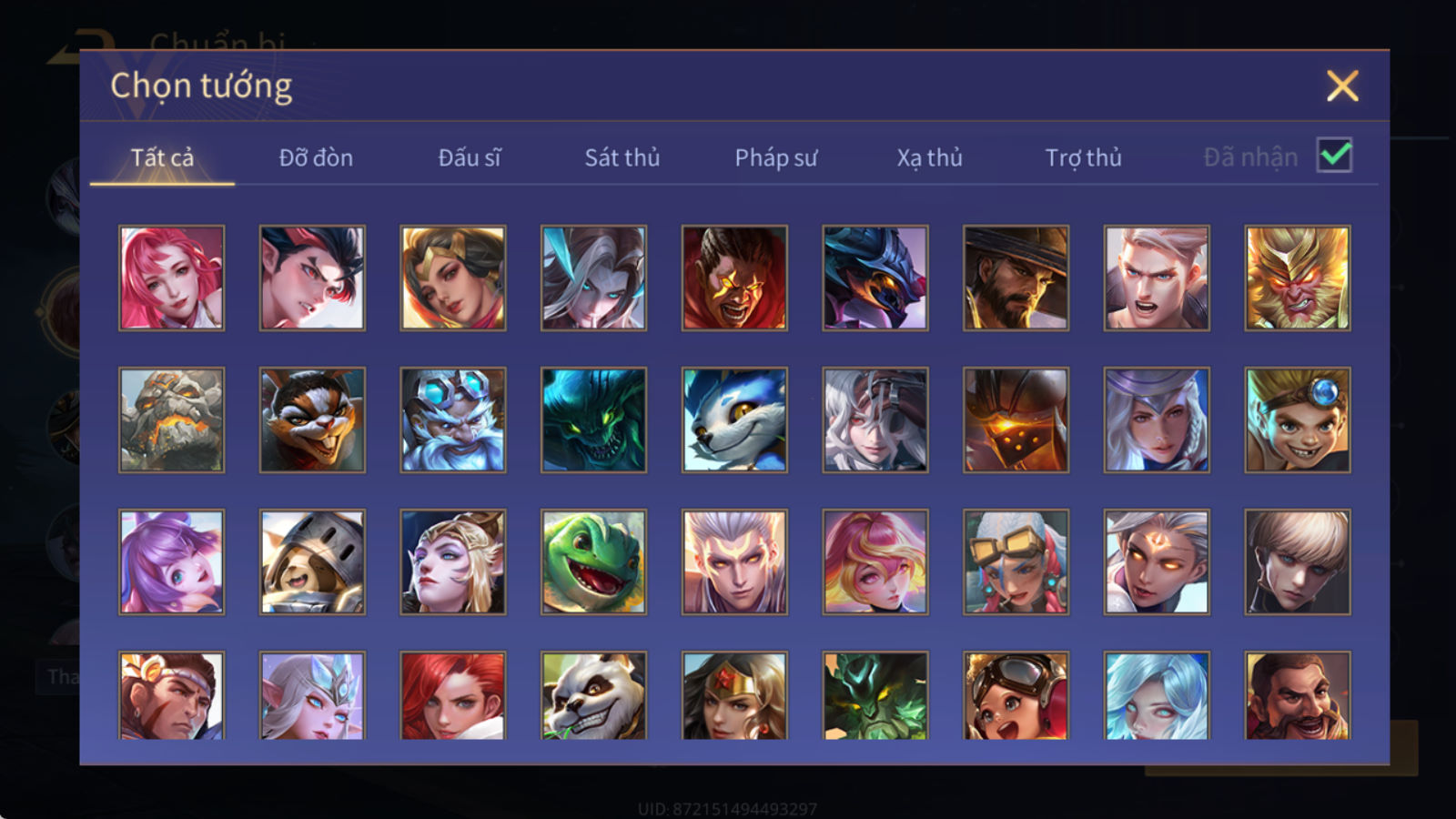Switch to the Pháp sư tab
The width and height of the screenshot is (1456, 819).
tap(776, 157)
